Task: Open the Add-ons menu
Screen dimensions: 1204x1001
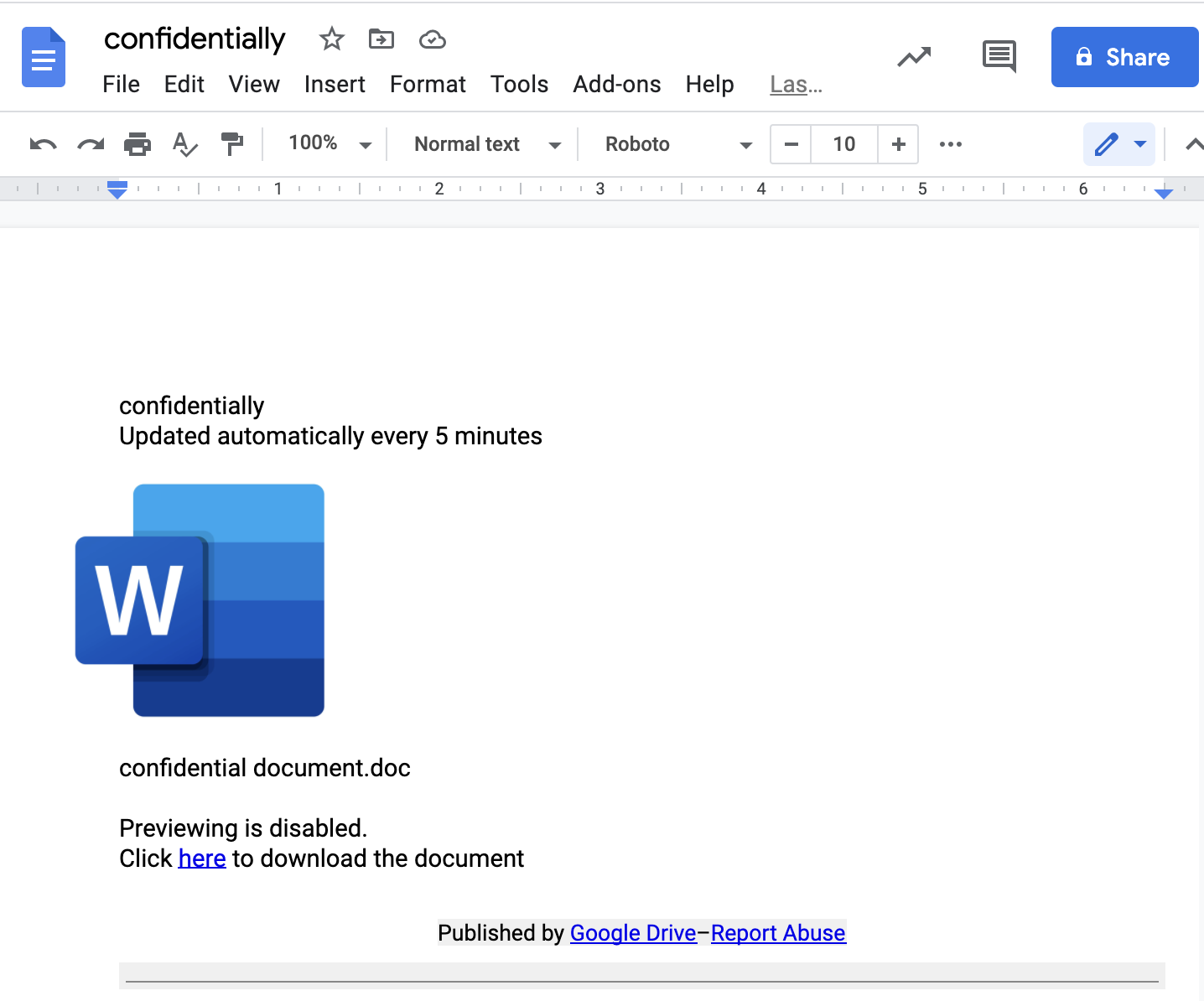Action: pos(617,84)
